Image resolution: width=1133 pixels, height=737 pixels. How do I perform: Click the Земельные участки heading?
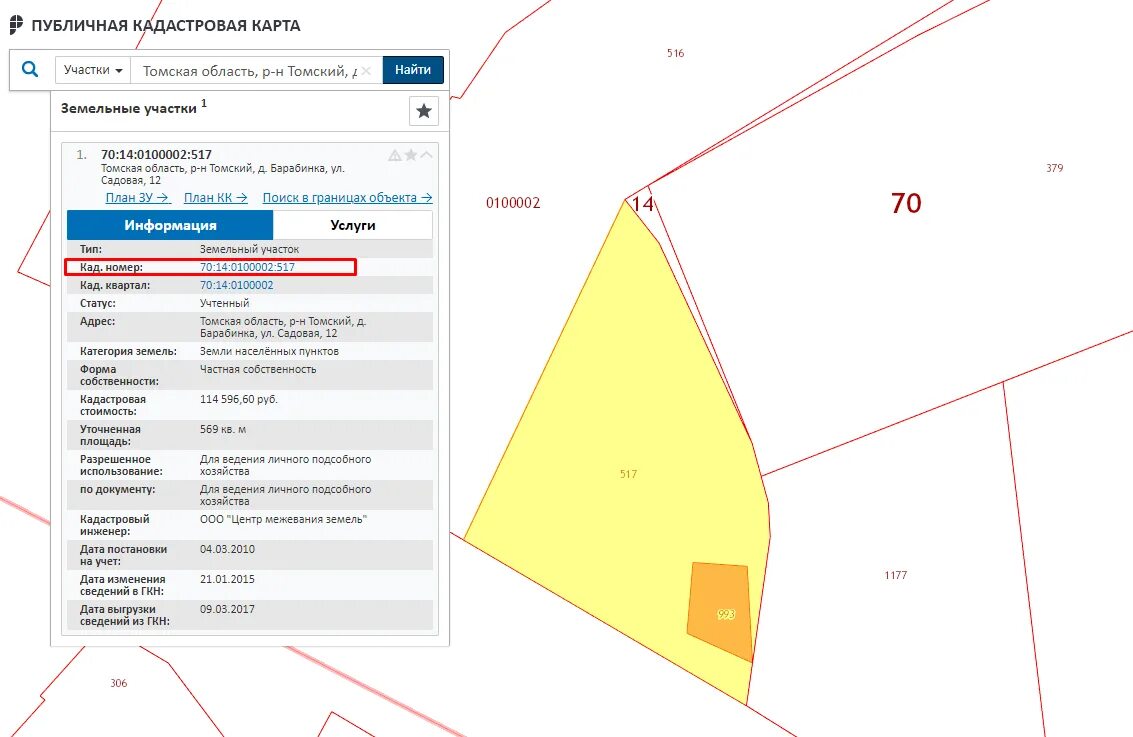[x=129, y=108]
